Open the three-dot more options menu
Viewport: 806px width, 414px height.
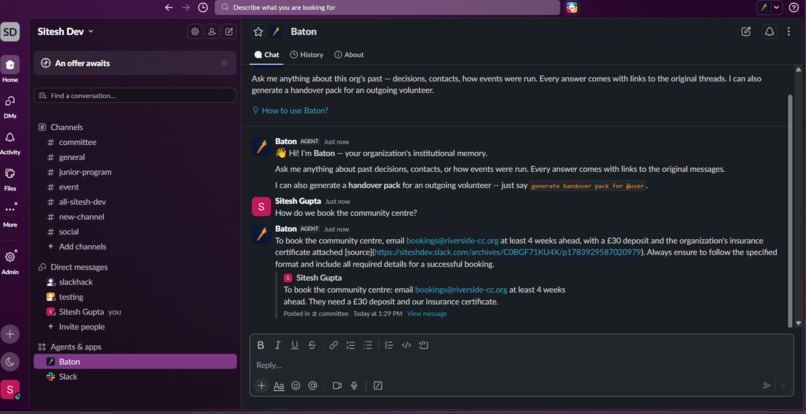pos(789,32)
